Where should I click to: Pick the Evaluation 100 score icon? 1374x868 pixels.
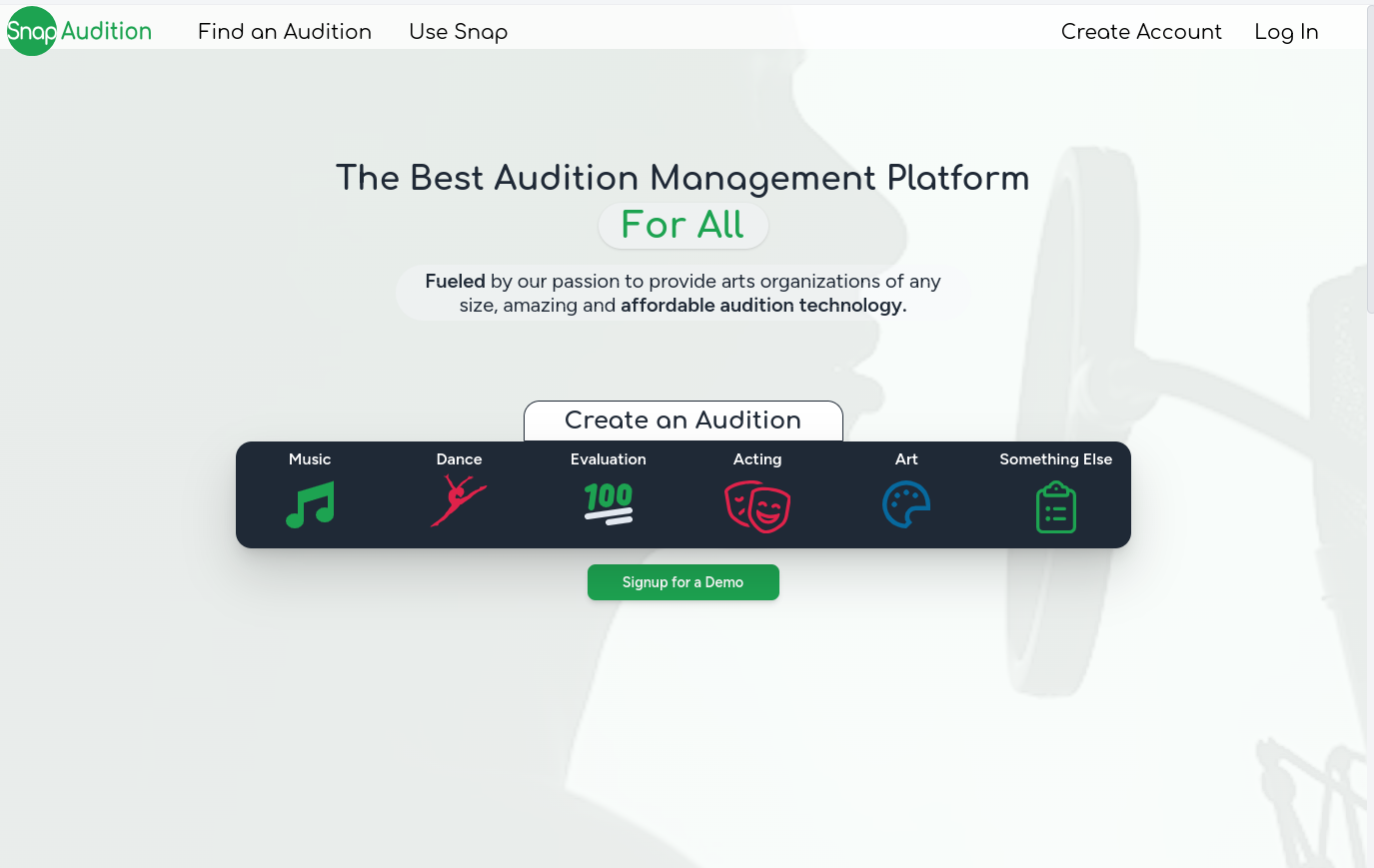pos(609,503)
